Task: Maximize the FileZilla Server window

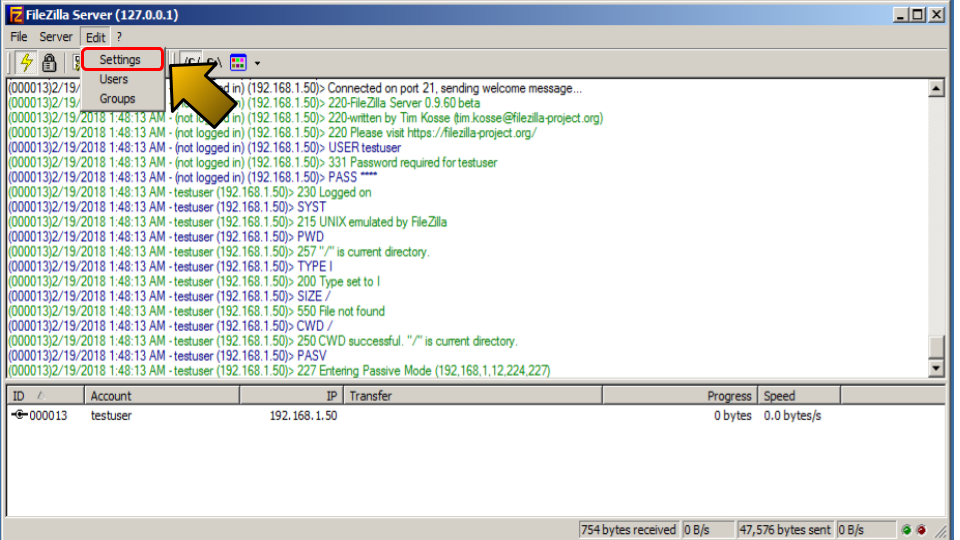Action: pyautogui.click(x=918, y=15)
